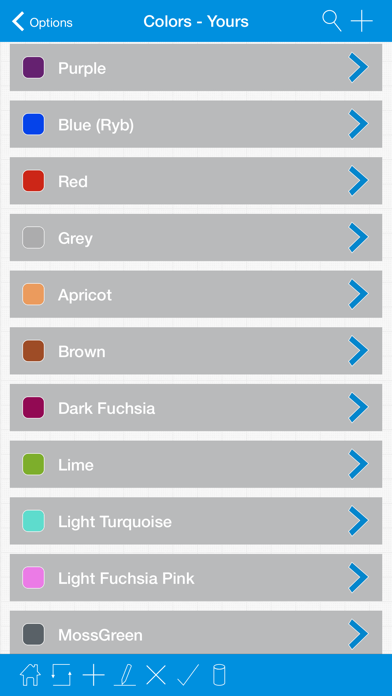Go back to Options

(x=42, y=22)
